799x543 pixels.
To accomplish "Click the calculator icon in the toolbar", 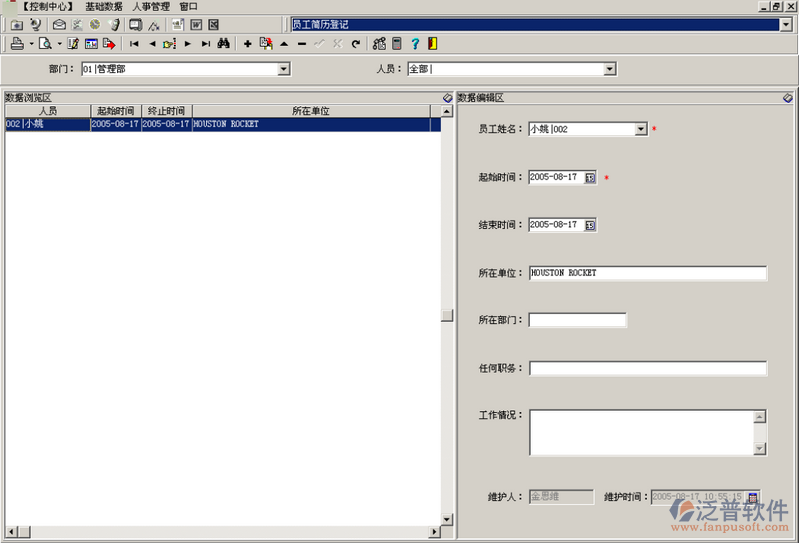I will click(396, 44).
